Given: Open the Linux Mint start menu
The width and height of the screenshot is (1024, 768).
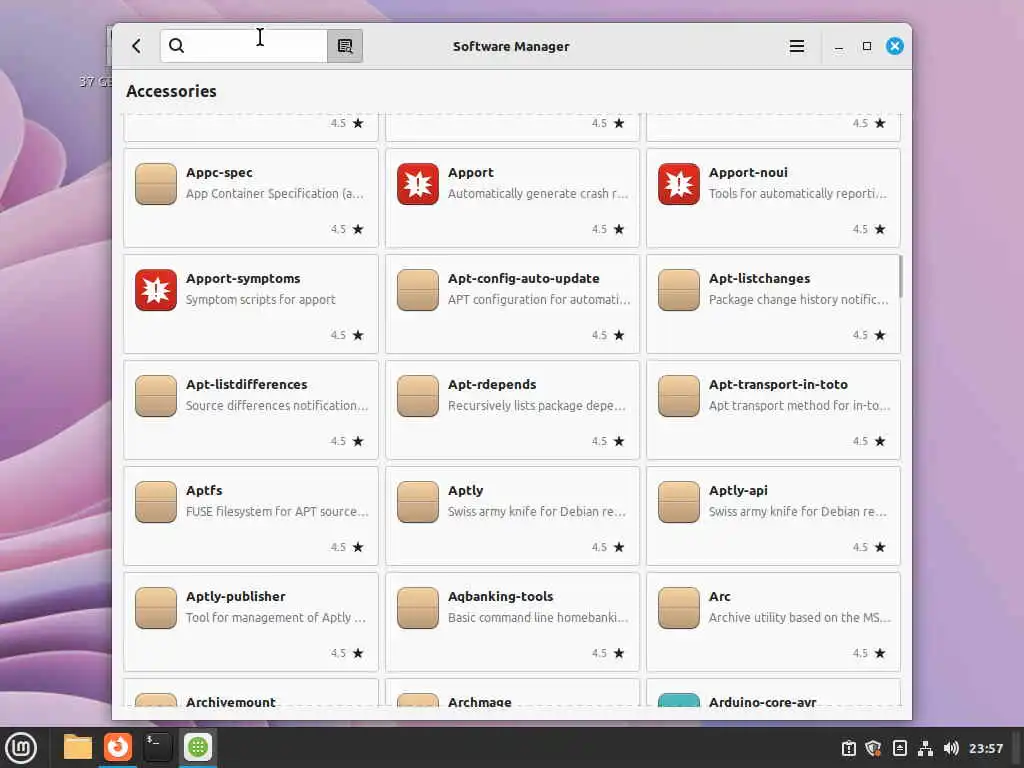Looking at the screenshot, I should pyautogui.click(x=21, y=747).
